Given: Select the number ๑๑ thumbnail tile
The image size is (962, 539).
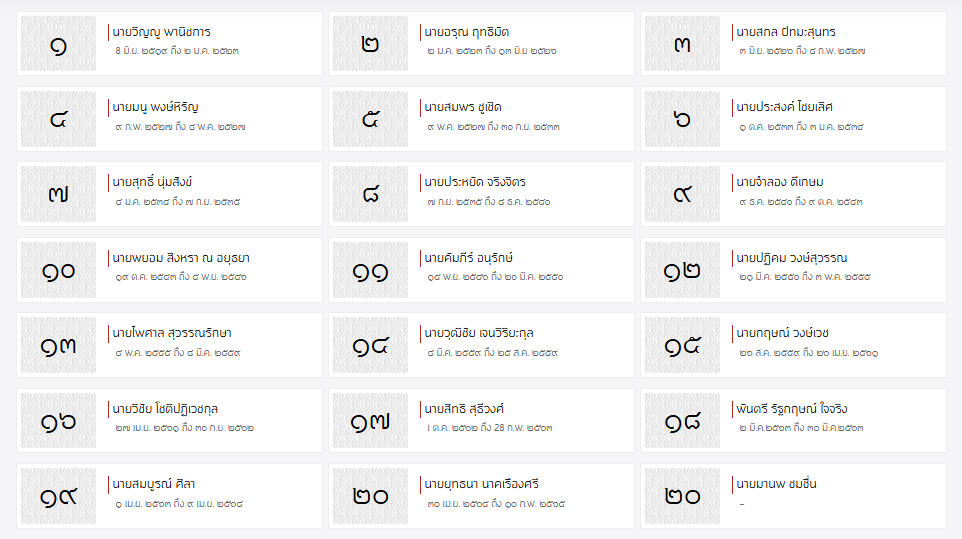Looking at the screenshot, I should tap(370, 270).
